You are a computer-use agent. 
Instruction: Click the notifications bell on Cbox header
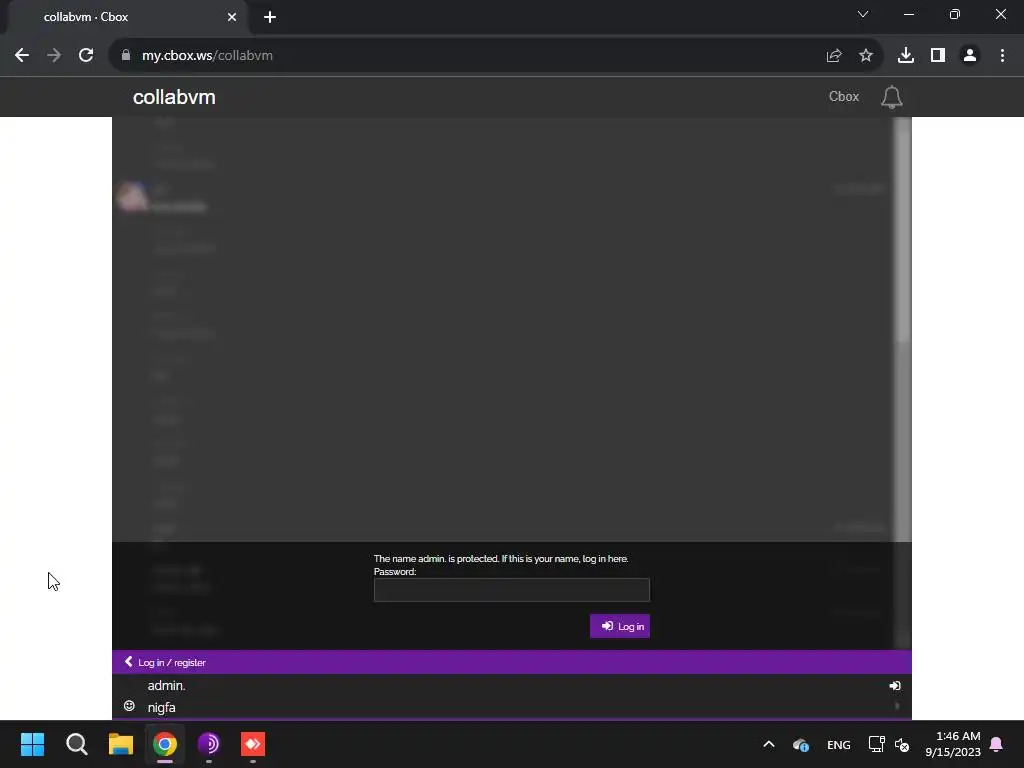click(x=891, y=97)
